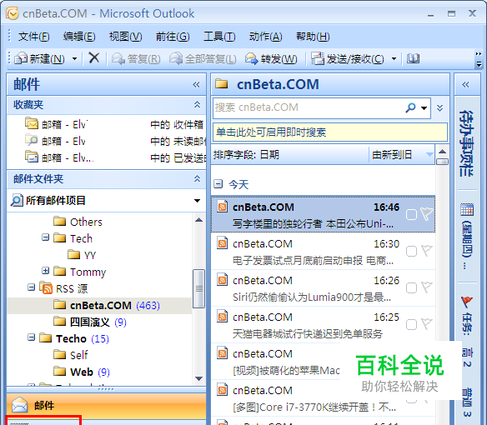Click RSS icon of the 16:46 message

[x=222, y=207]
